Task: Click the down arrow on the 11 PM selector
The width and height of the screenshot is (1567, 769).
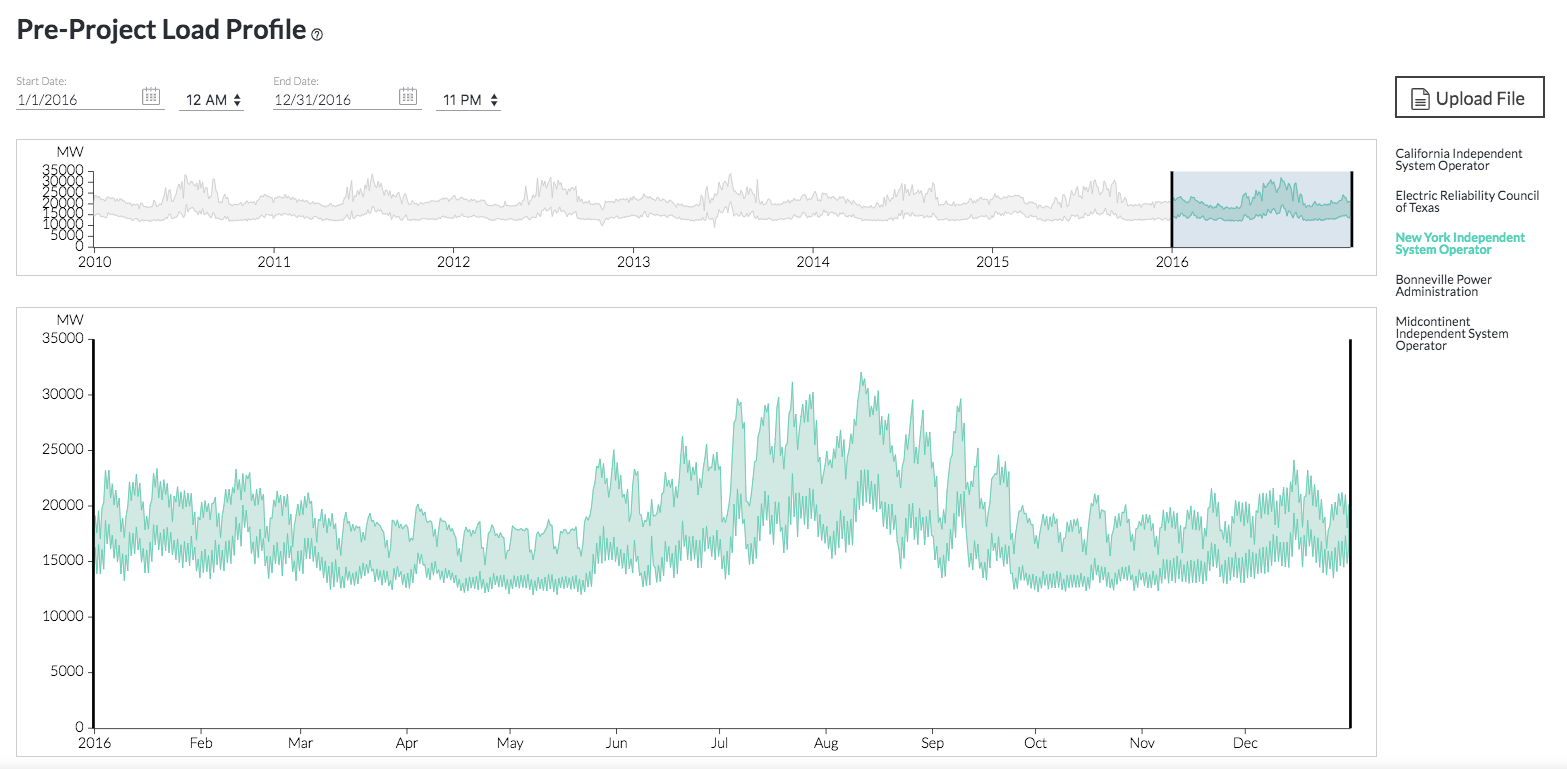Action: (495, 103)
